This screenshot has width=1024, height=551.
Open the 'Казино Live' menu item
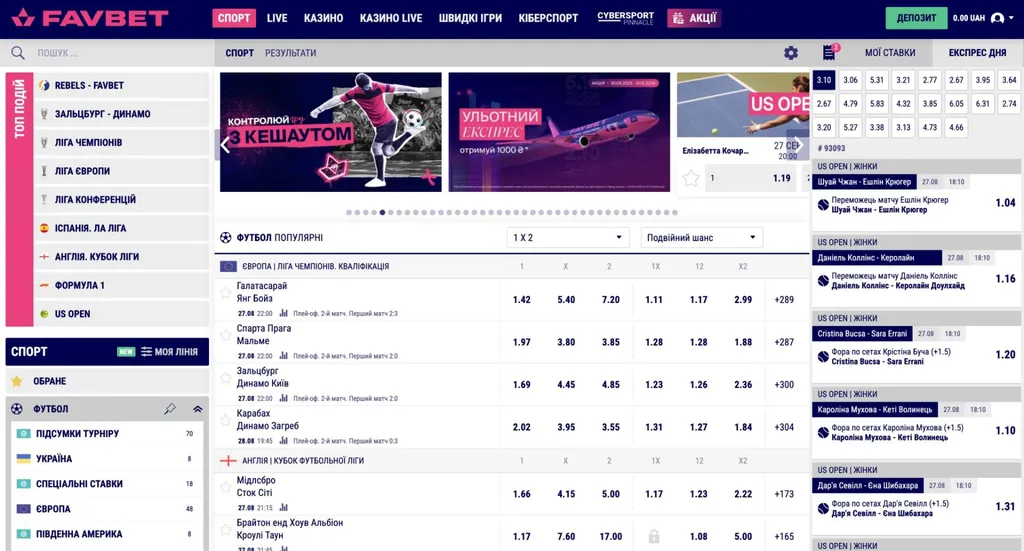(390, 18)
